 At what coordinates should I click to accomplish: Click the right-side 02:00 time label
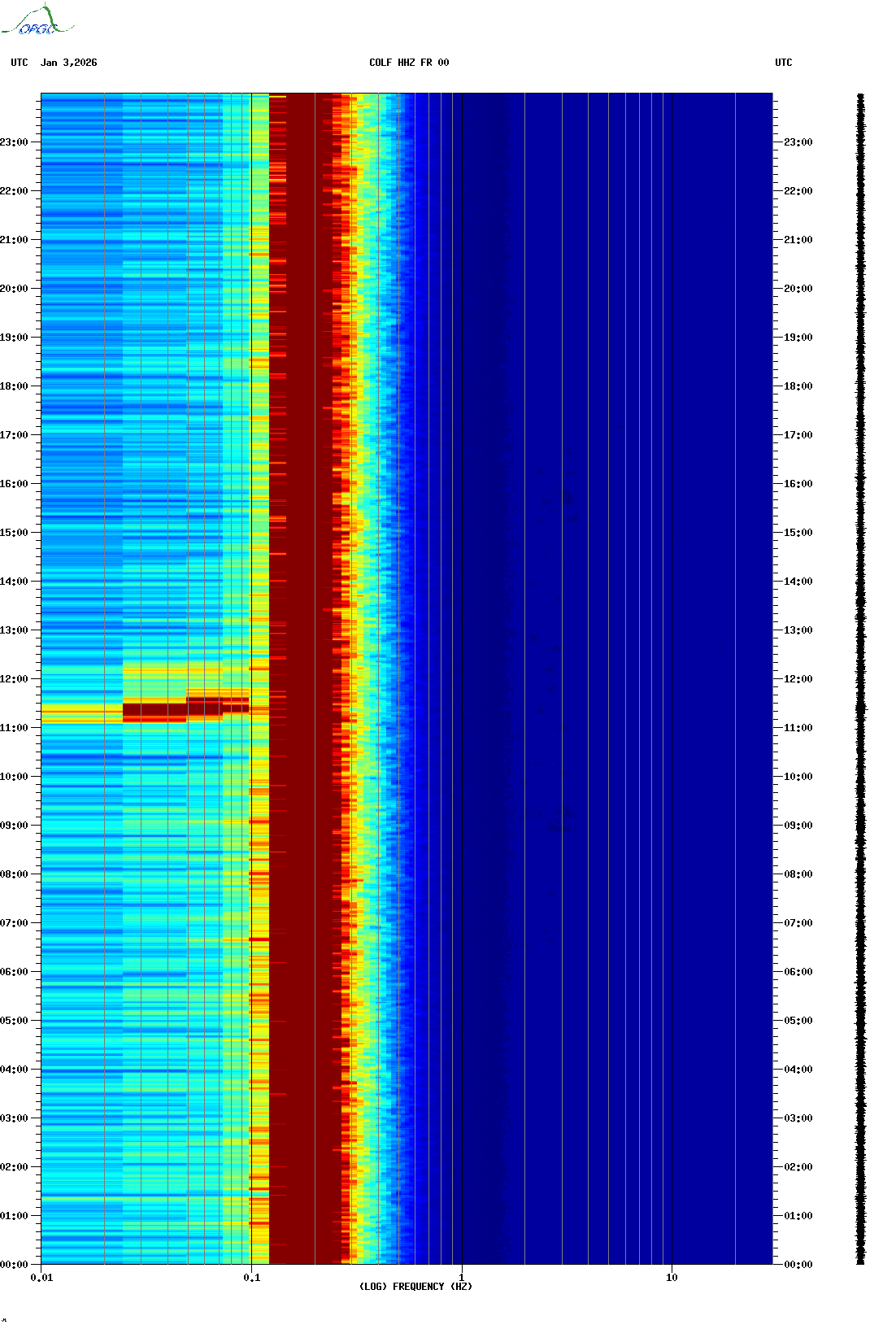[x=798, y=1167]
